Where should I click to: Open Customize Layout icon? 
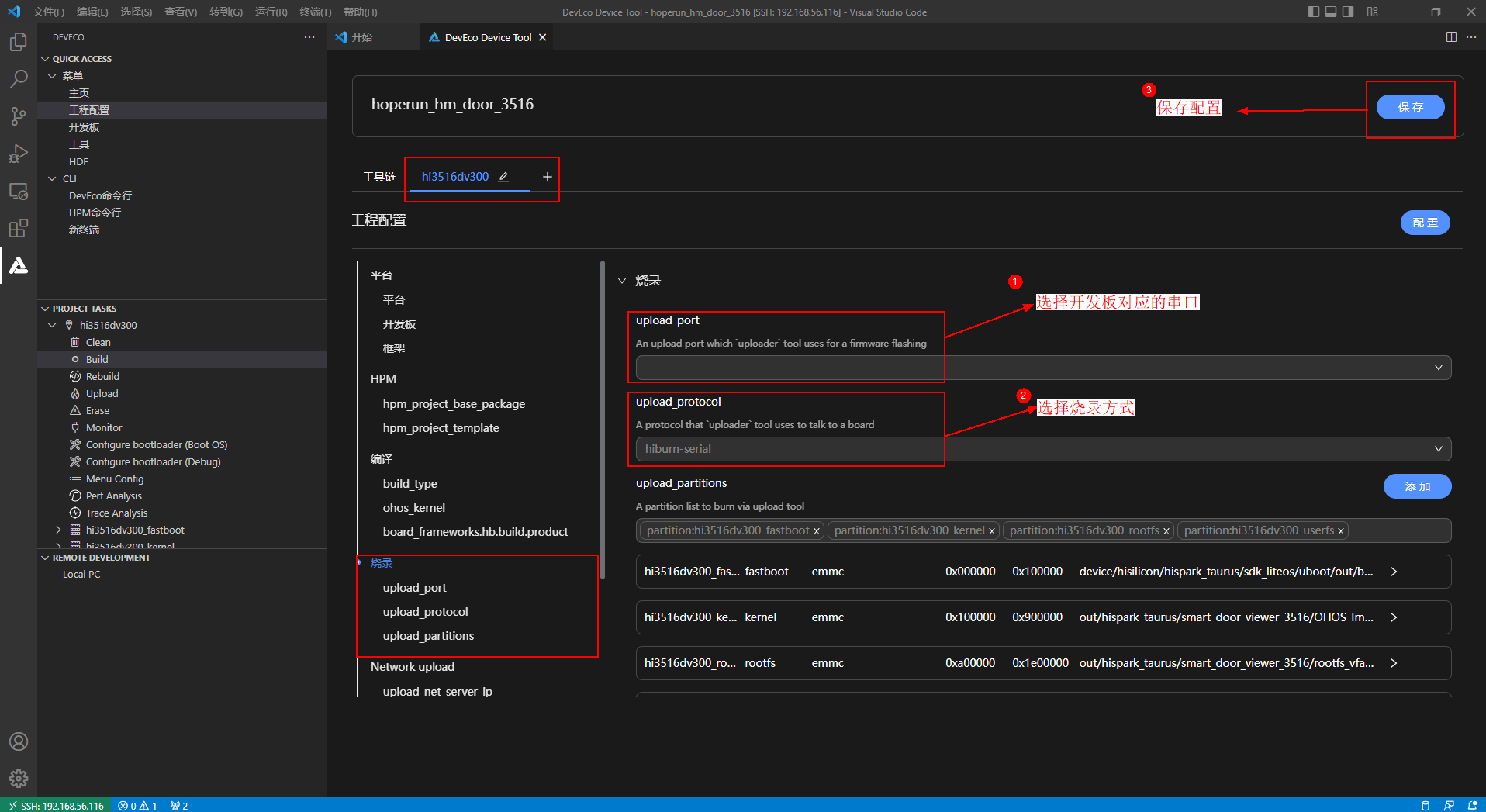point(1373,12)
